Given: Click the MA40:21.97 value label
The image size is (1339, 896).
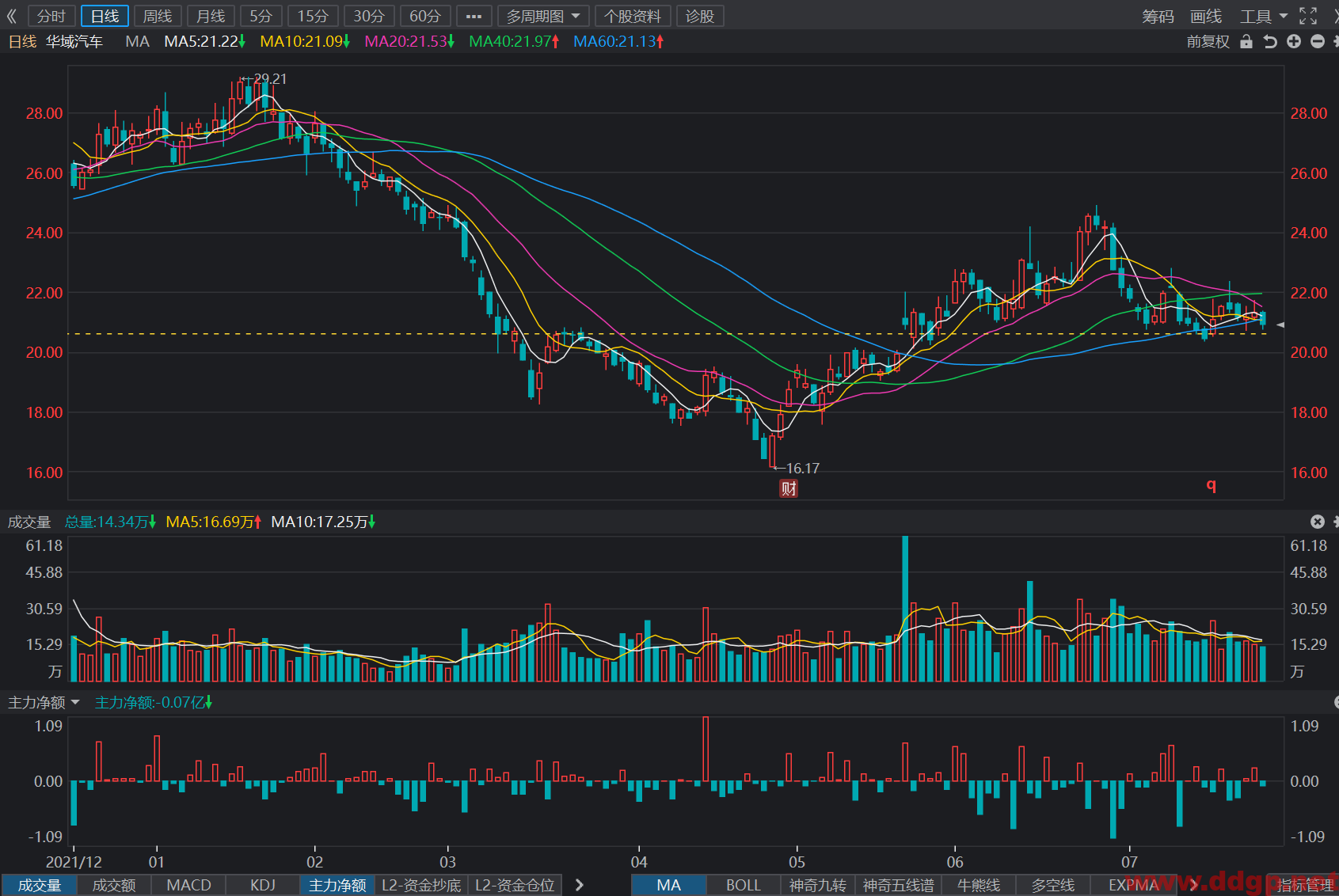Looking at the screenshot, I should (514, 41).
